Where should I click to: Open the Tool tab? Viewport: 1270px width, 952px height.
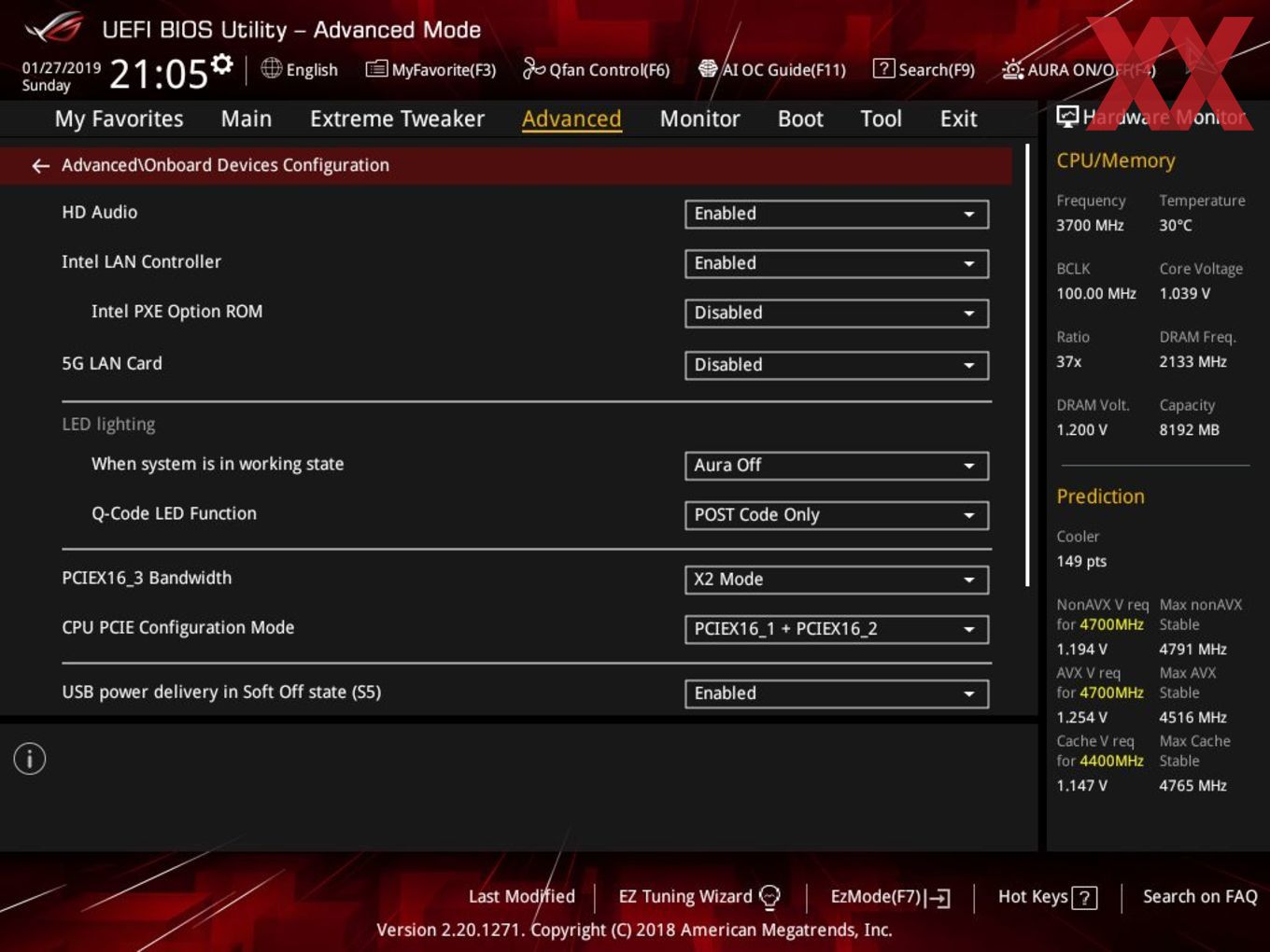(881, 119)
